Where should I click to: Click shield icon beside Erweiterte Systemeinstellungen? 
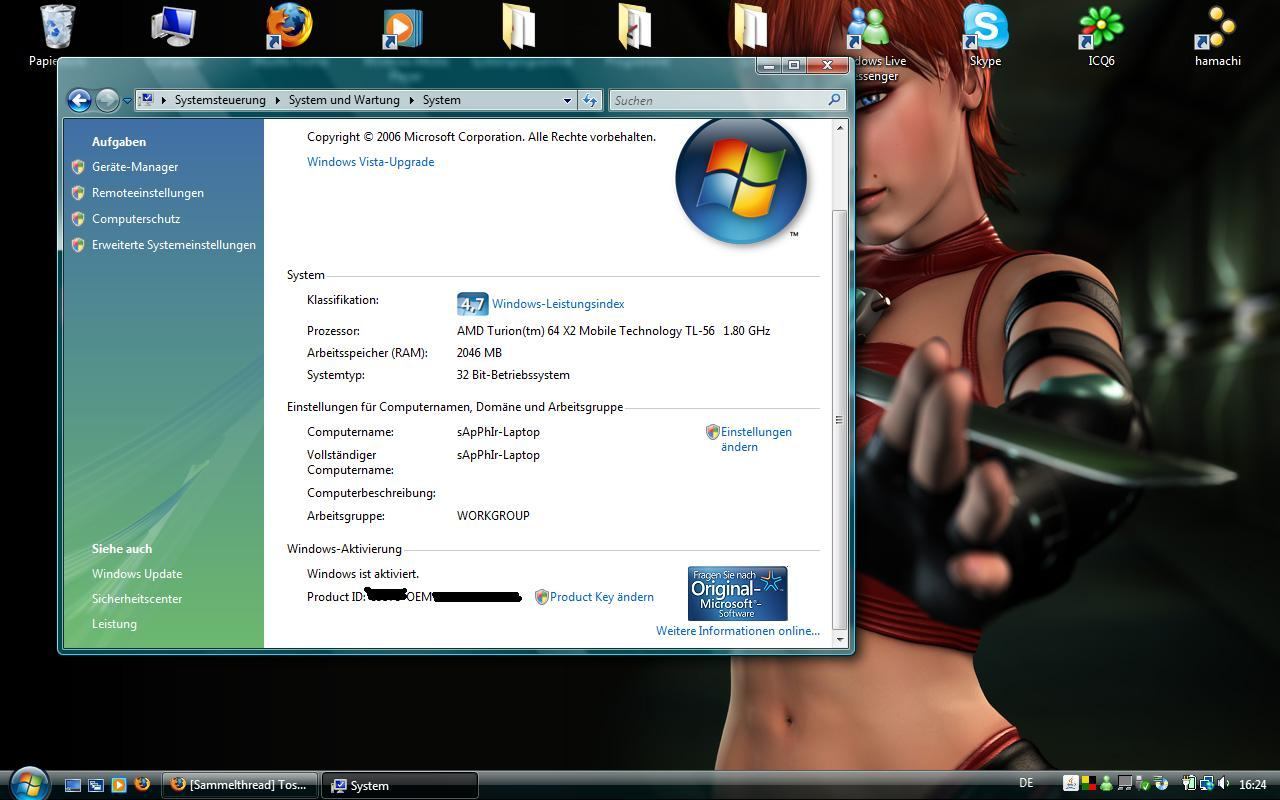pyautogui.click(x=78, y=245)
